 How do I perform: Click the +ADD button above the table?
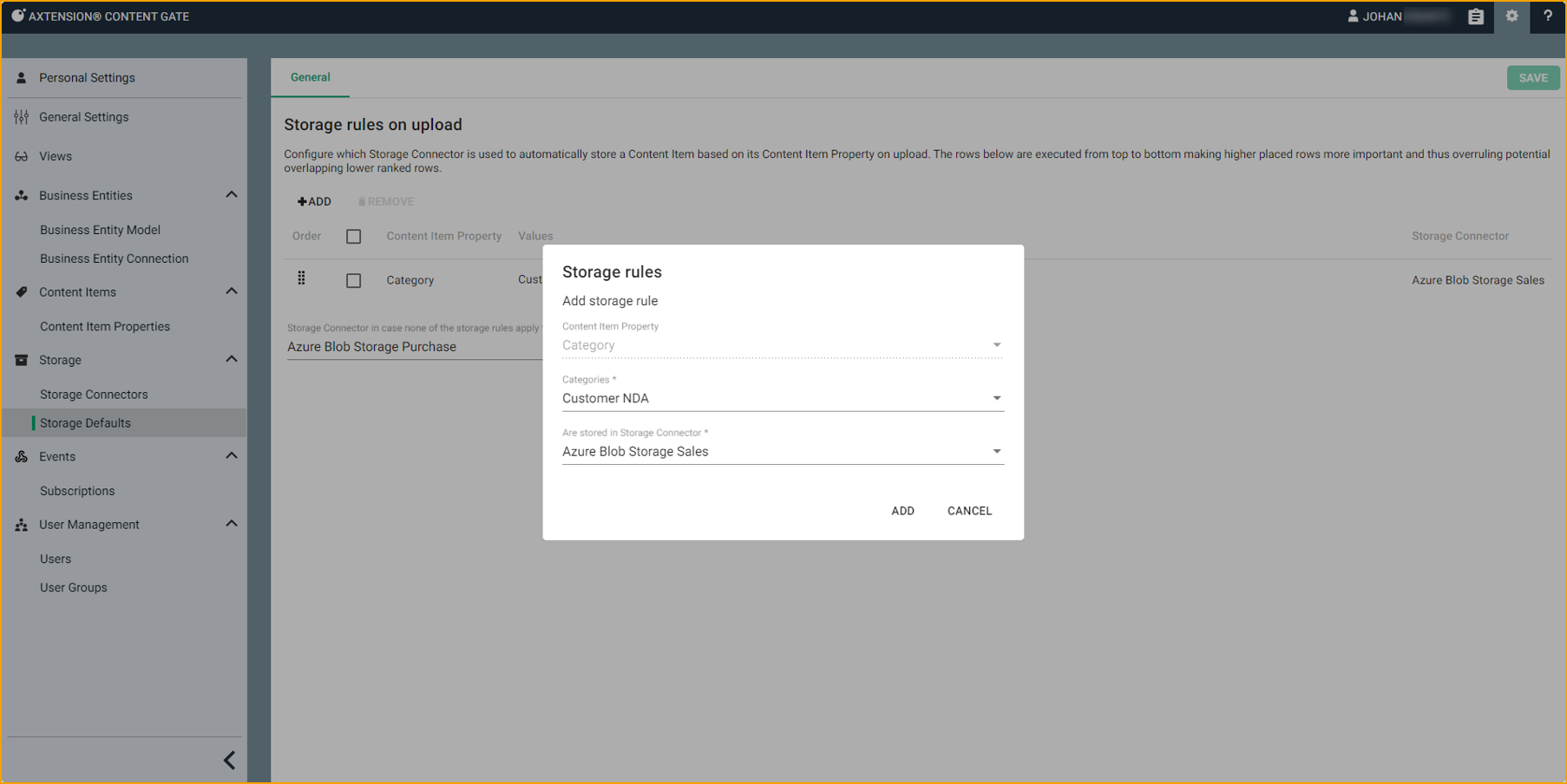[x=314, y=202]
